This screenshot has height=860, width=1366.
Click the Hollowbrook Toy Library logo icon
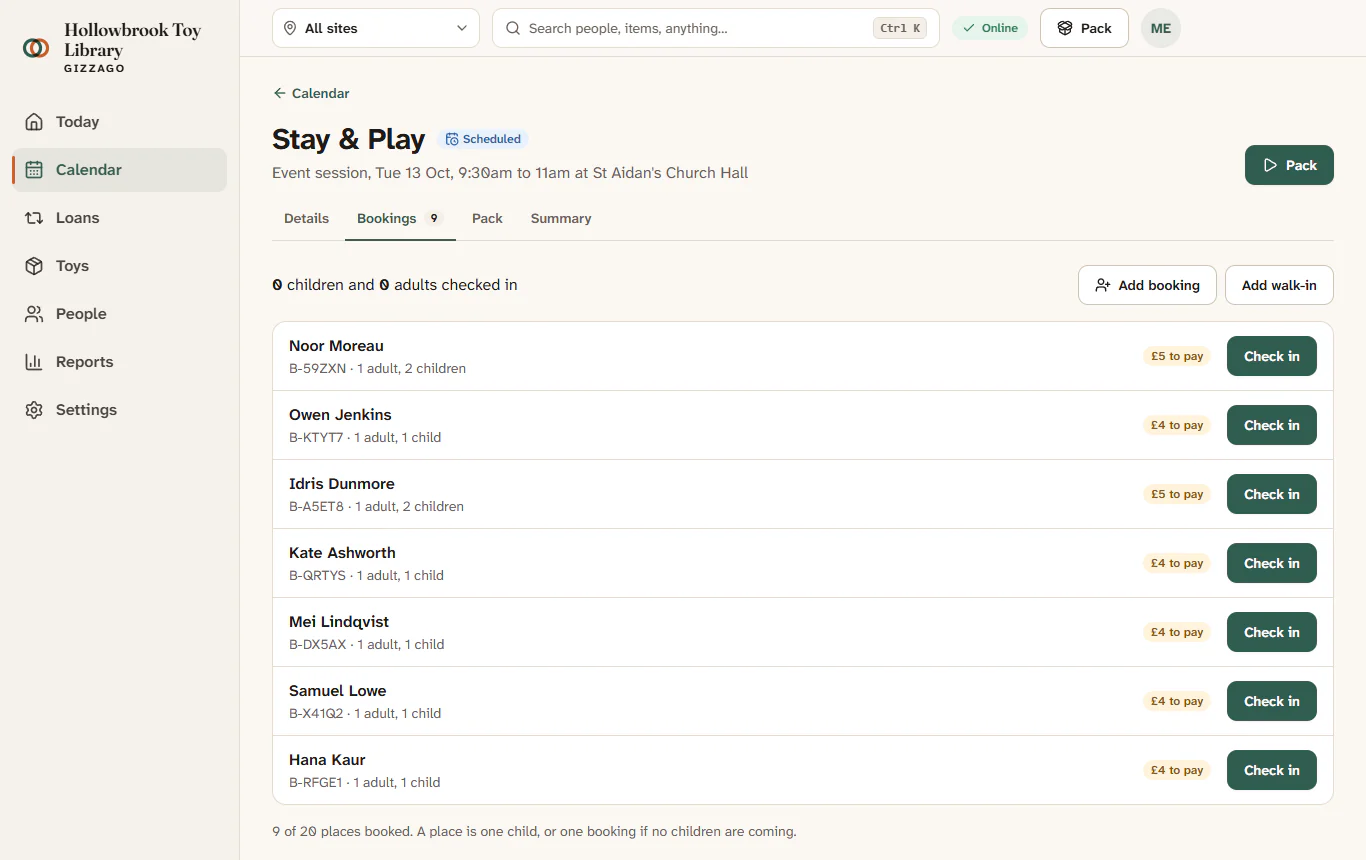36,48
